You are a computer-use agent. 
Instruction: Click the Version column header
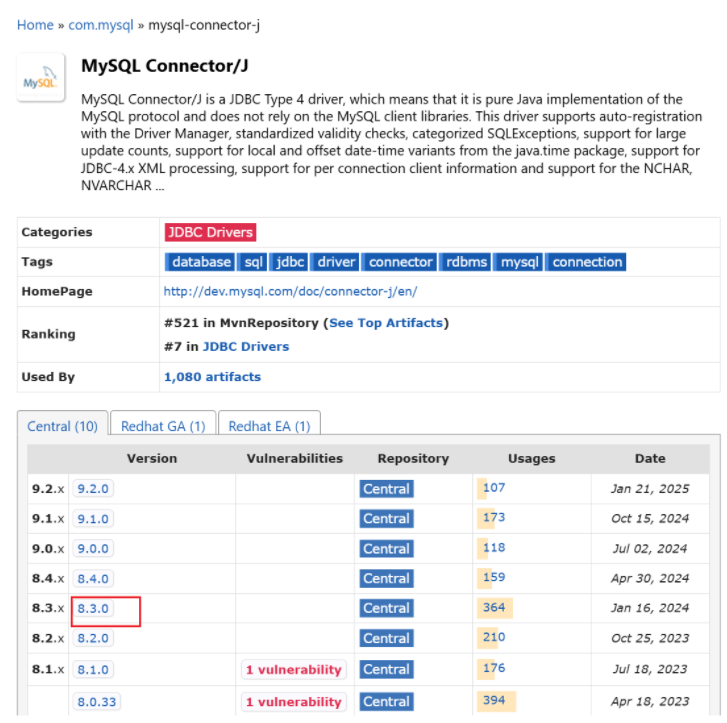152,458
